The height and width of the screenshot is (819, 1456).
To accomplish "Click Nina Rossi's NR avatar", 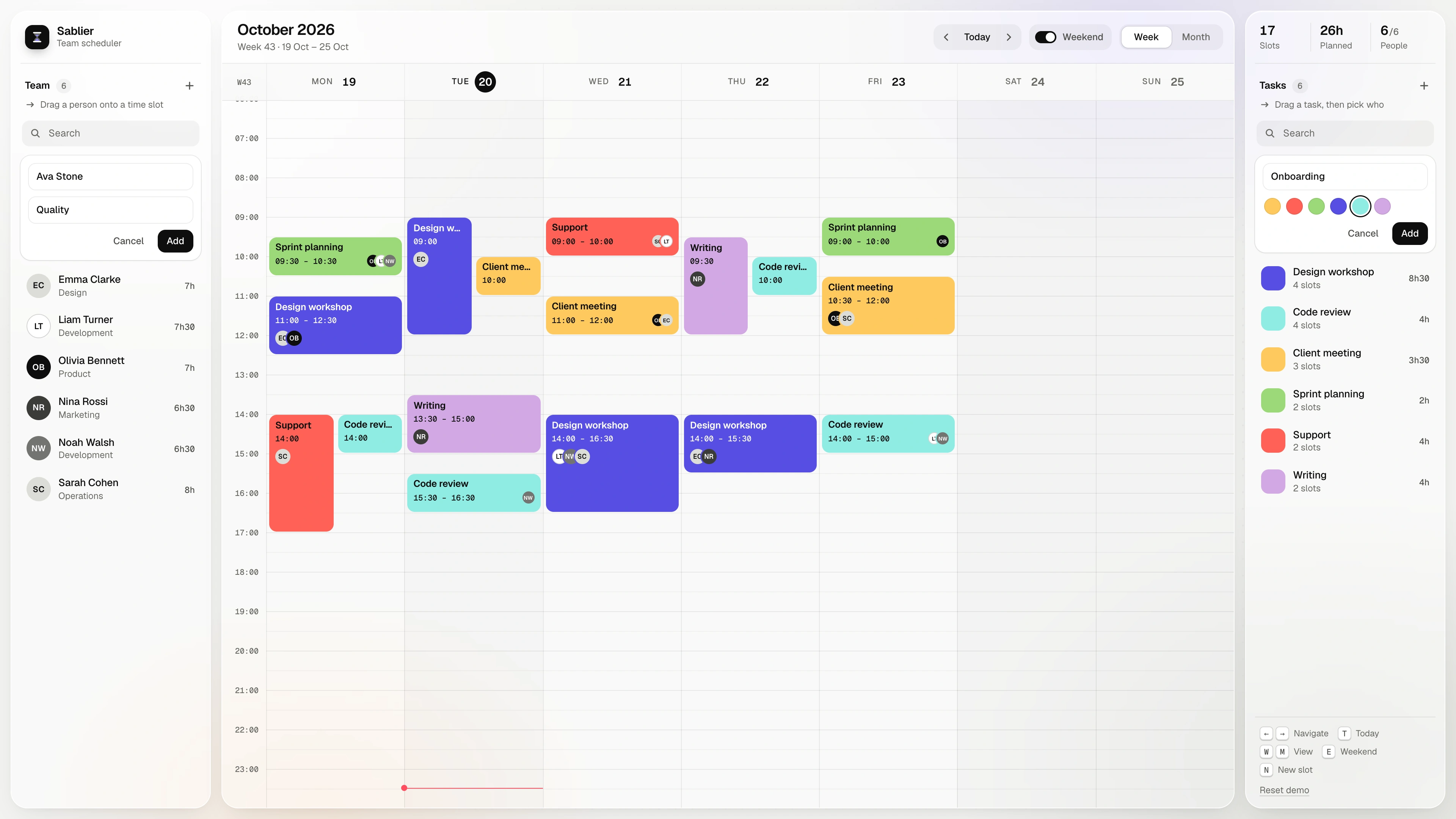I will 38,408.
